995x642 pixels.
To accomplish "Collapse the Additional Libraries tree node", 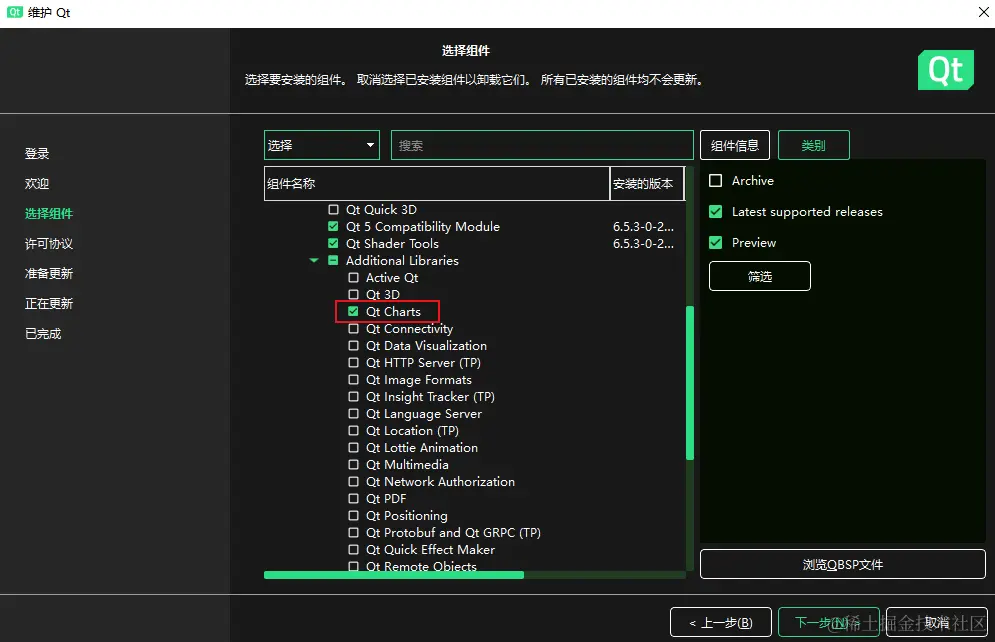I will point(313,261).
